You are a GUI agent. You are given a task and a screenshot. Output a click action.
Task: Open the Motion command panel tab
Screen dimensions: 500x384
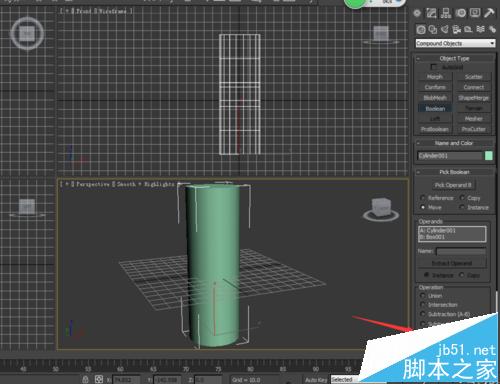pyautogui.click(x=461, y=13)
